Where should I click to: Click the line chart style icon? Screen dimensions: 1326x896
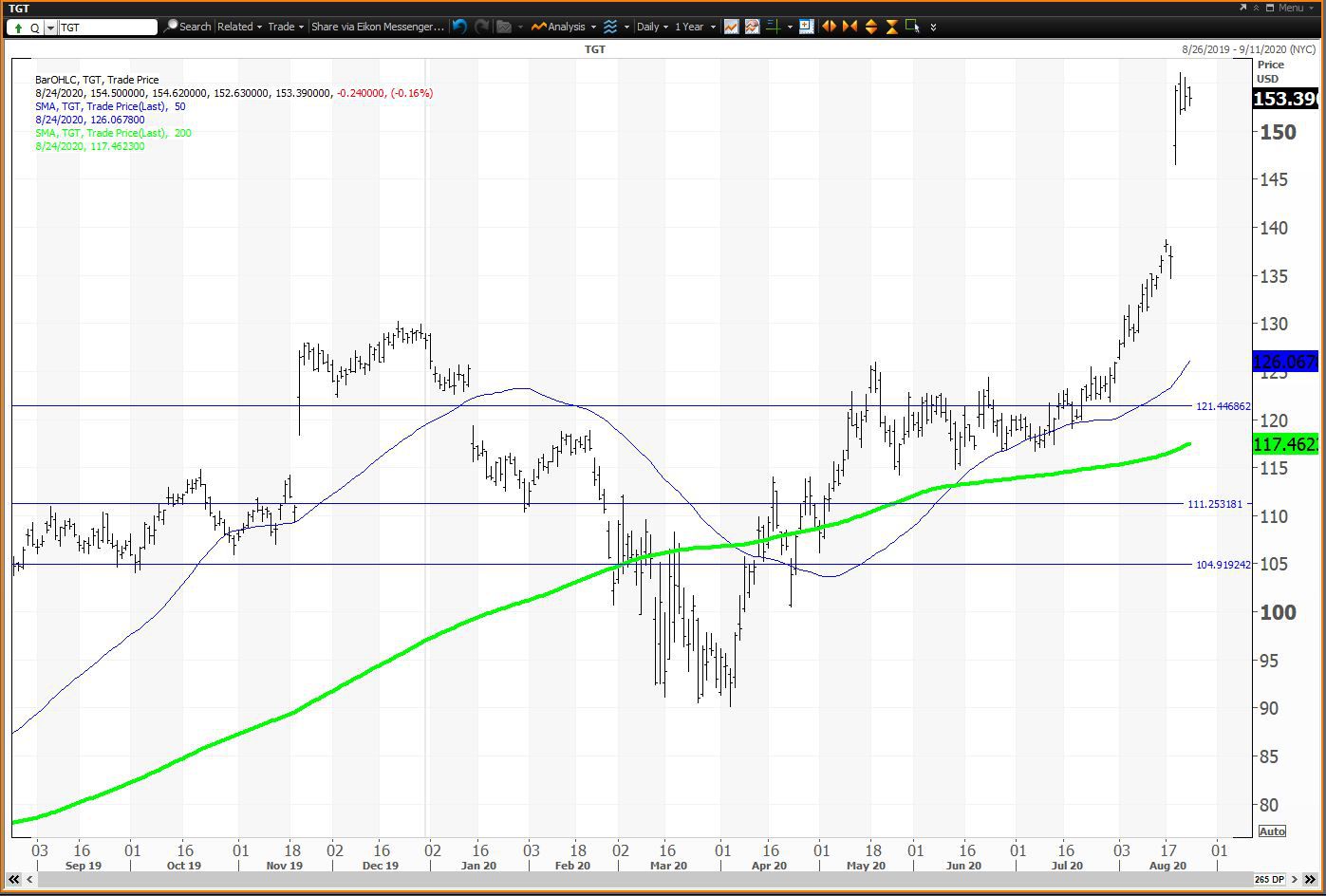pos(731,27)
